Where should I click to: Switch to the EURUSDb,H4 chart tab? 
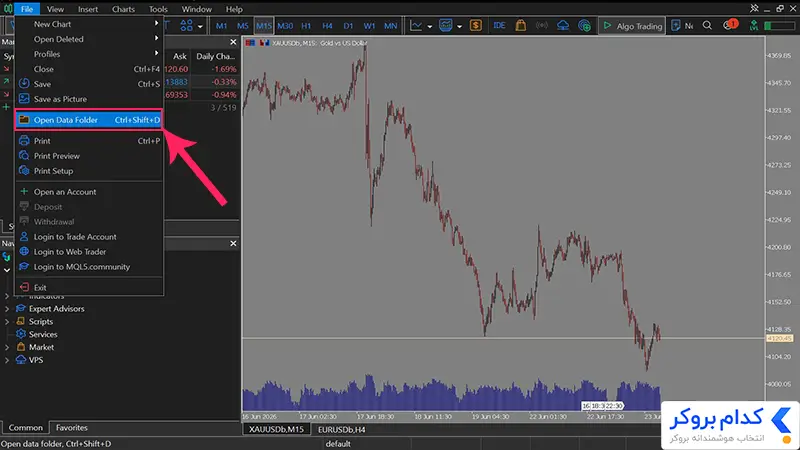tap(341, 430)
